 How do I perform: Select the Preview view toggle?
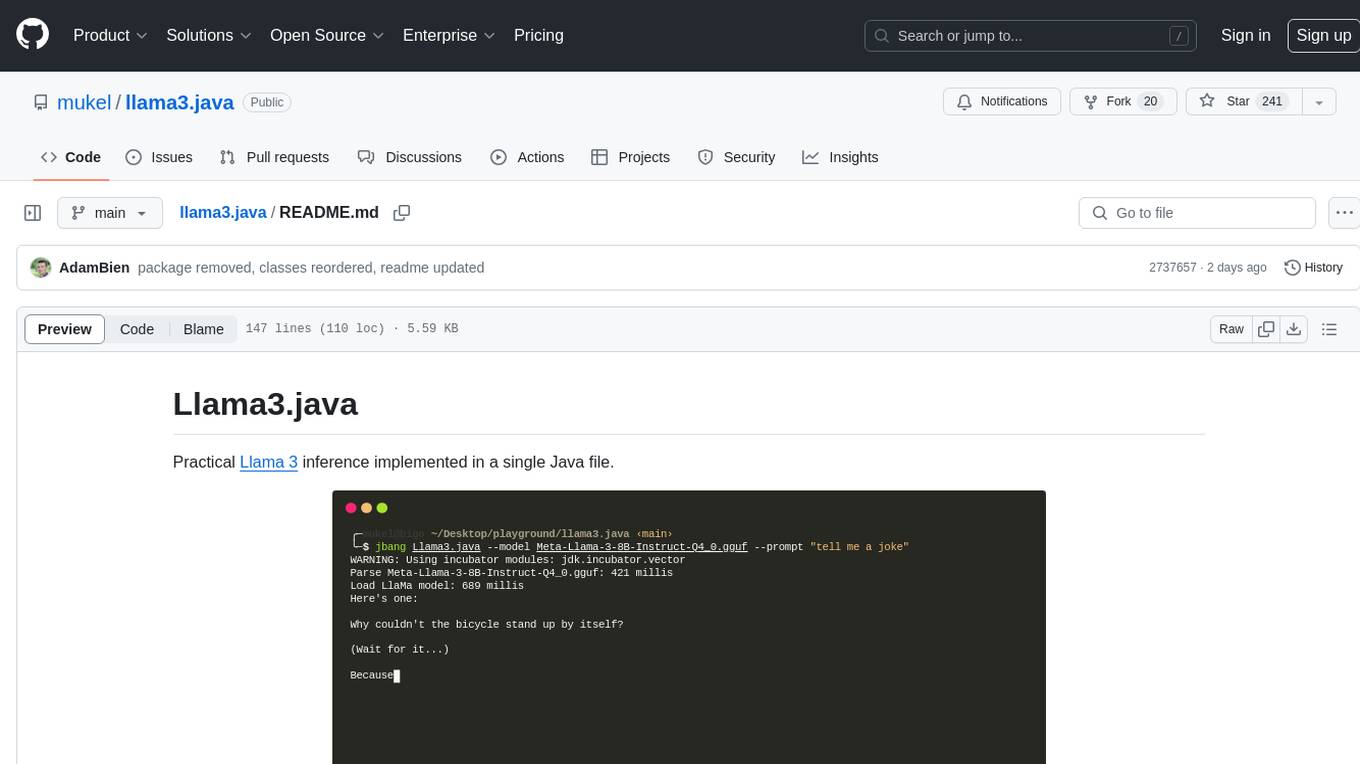coord(65,329)
